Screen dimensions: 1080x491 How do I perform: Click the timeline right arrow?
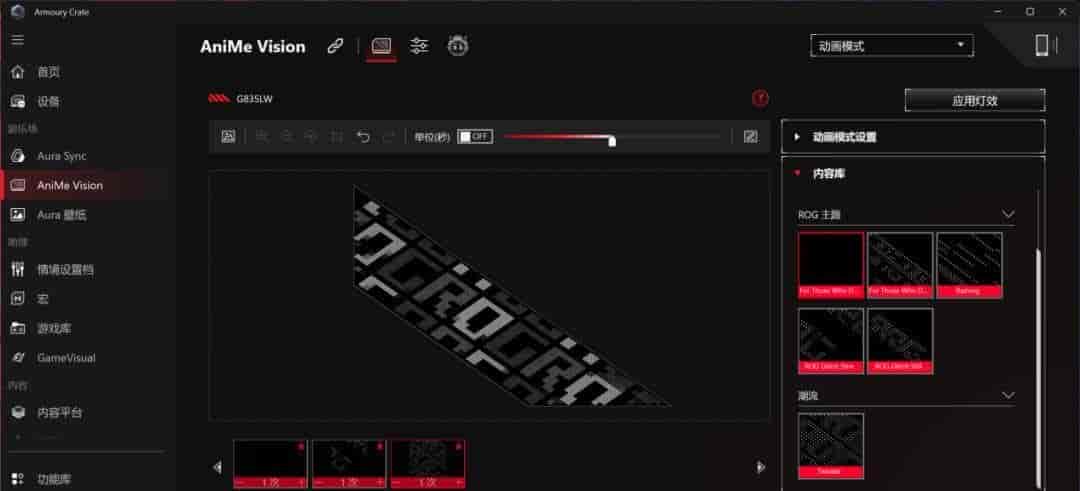pyautogui.click(x=760, y=468)
